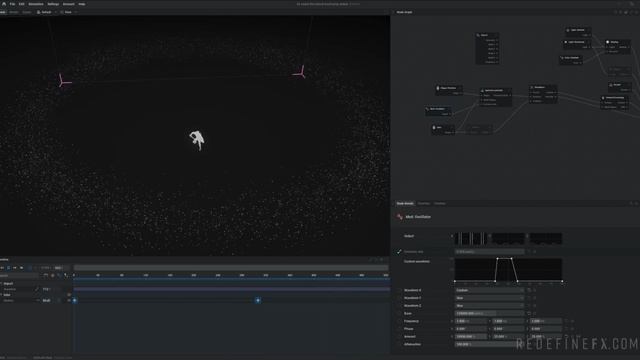
Task: Open the Settings menu
Action: point(53,4)
